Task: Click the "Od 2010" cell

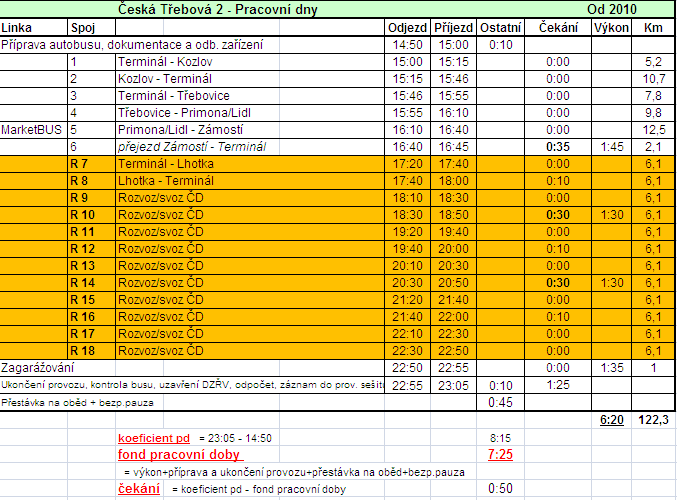Action: [611, 9]
